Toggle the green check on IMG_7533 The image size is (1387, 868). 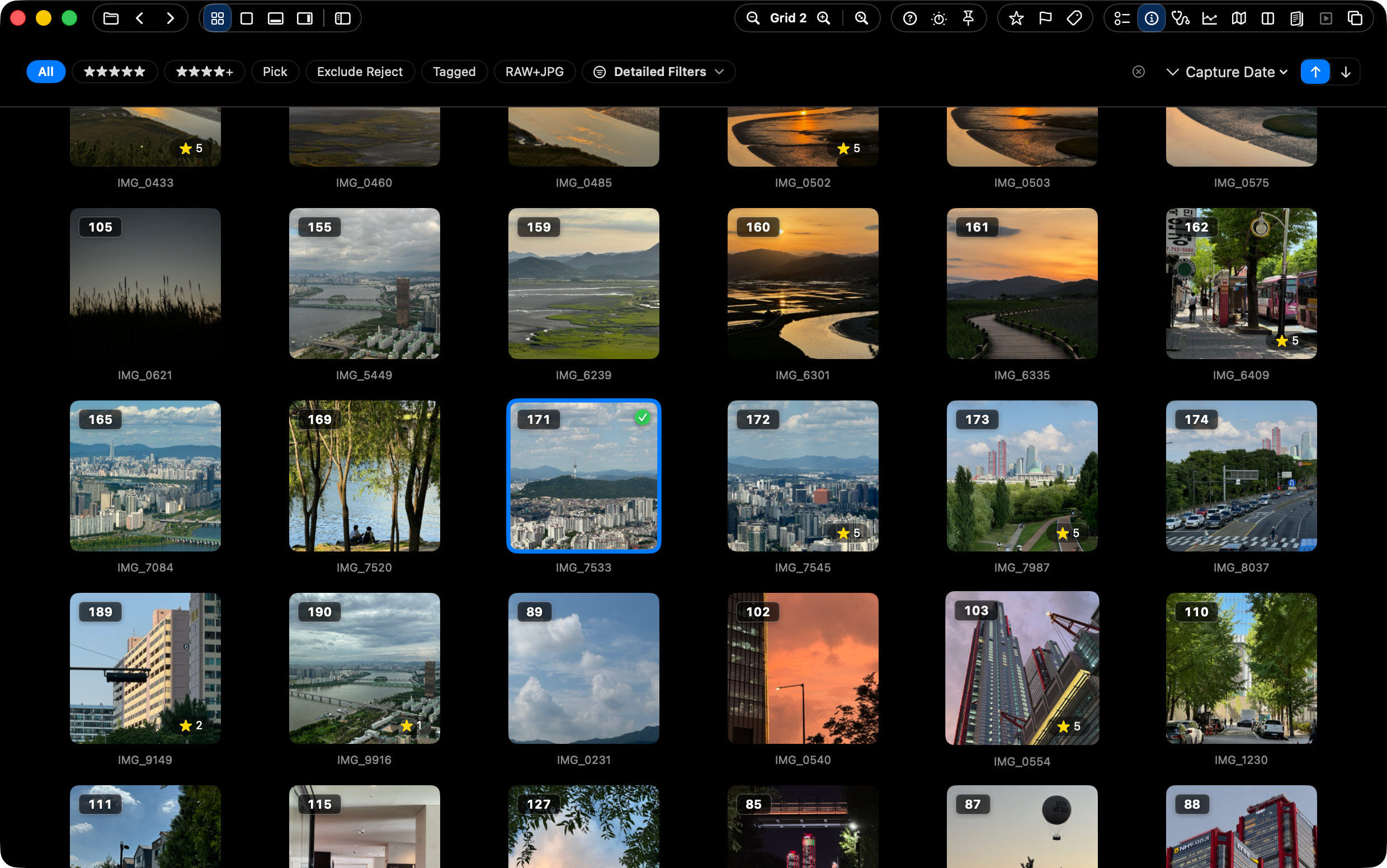(x=643, y=418)
